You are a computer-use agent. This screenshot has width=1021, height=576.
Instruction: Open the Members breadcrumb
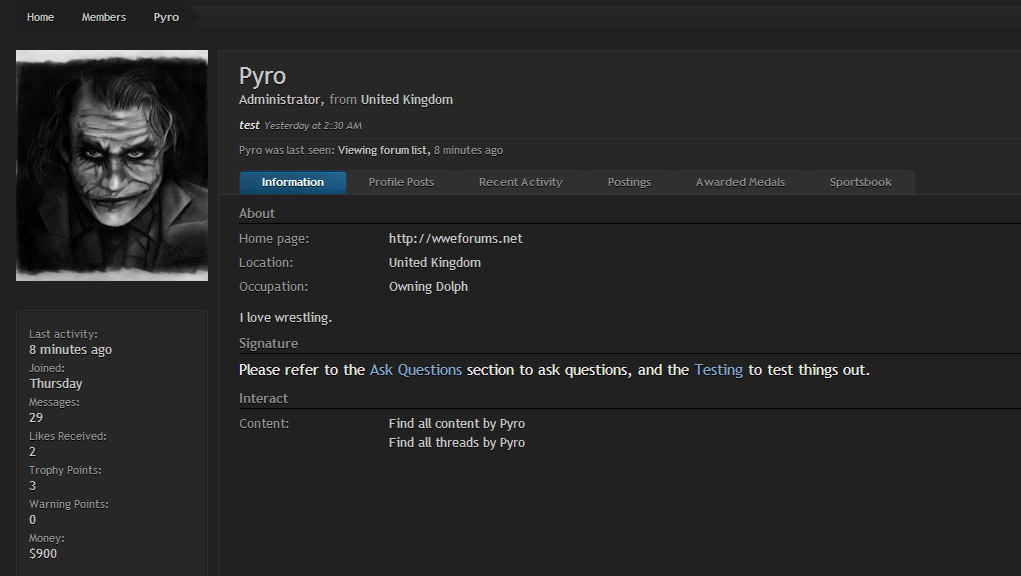pos(104,17)
